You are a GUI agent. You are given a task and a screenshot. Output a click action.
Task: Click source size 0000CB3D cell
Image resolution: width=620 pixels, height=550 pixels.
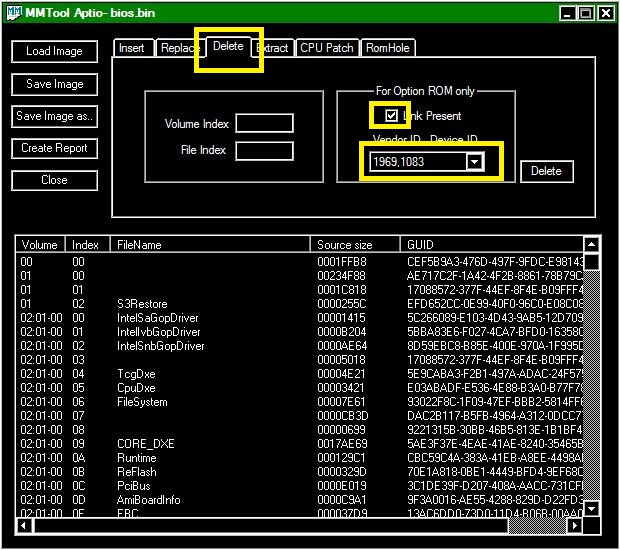click(x=343, y=416)
